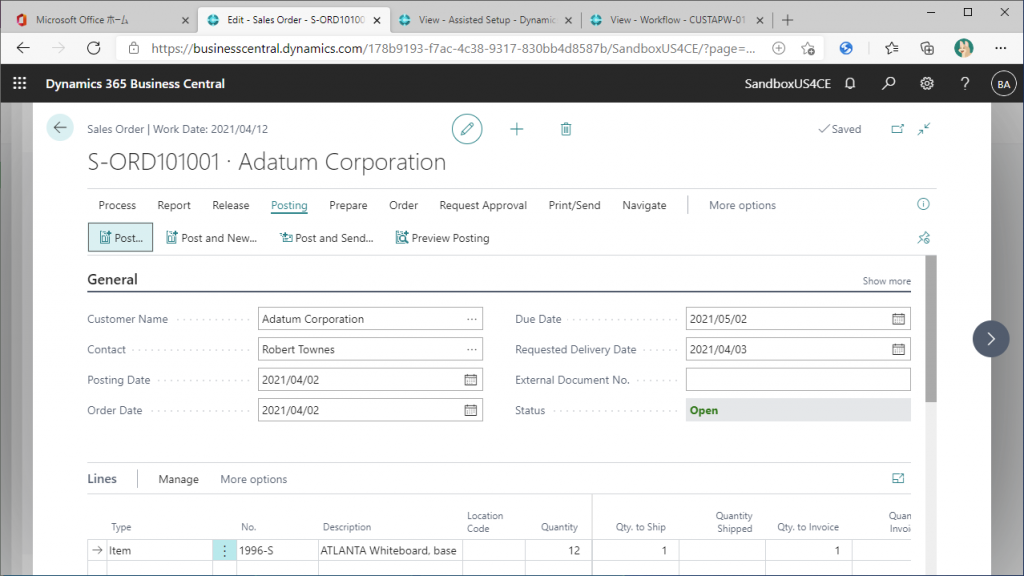1024x576 pixels.
Task: Open the Process menu
Action: (117, 205)
